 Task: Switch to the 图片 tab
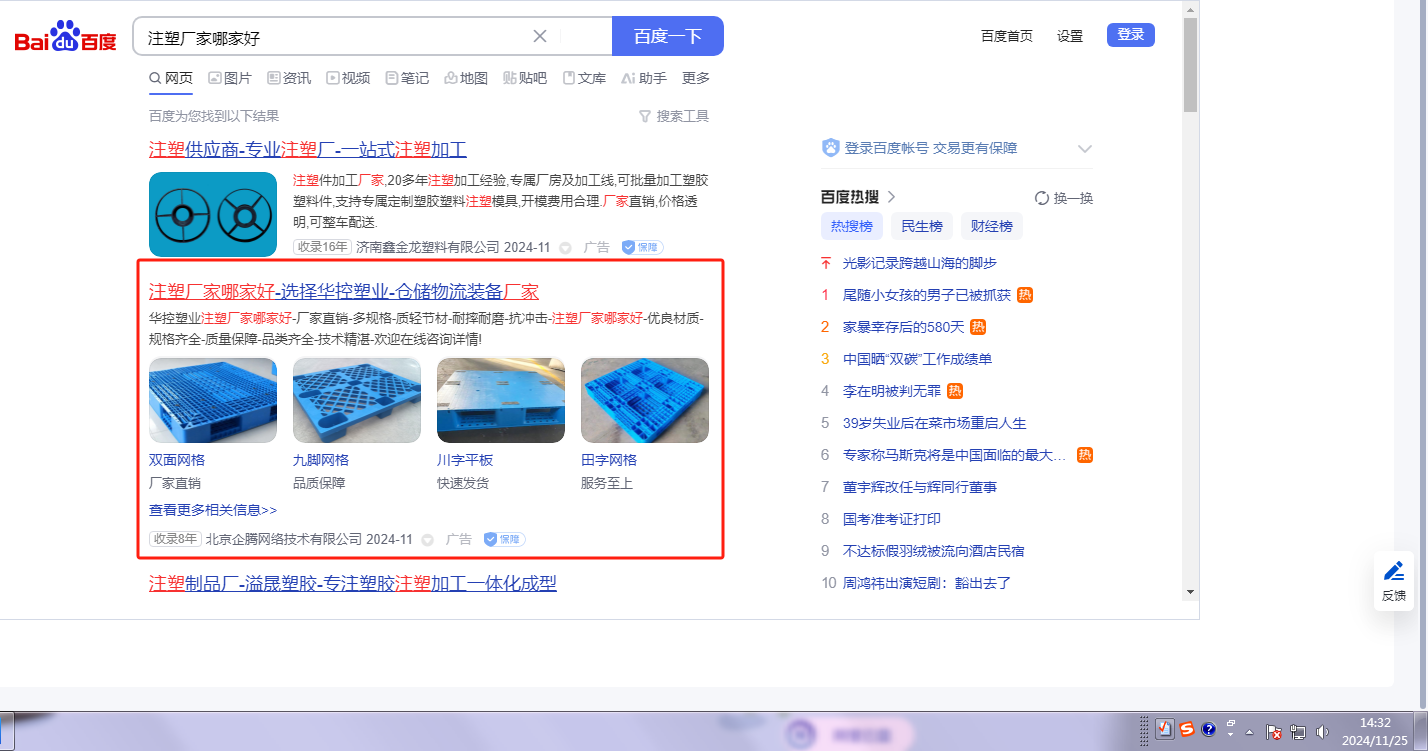(x=230, y=78)
